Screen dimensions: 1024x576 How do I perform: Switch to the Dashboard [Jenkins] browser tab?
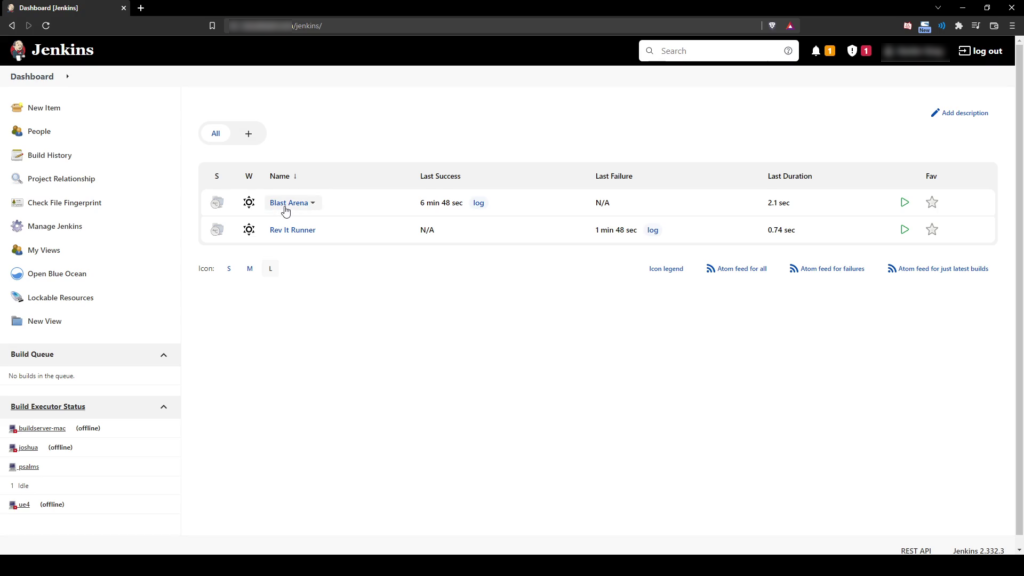[x=64, y=8]
